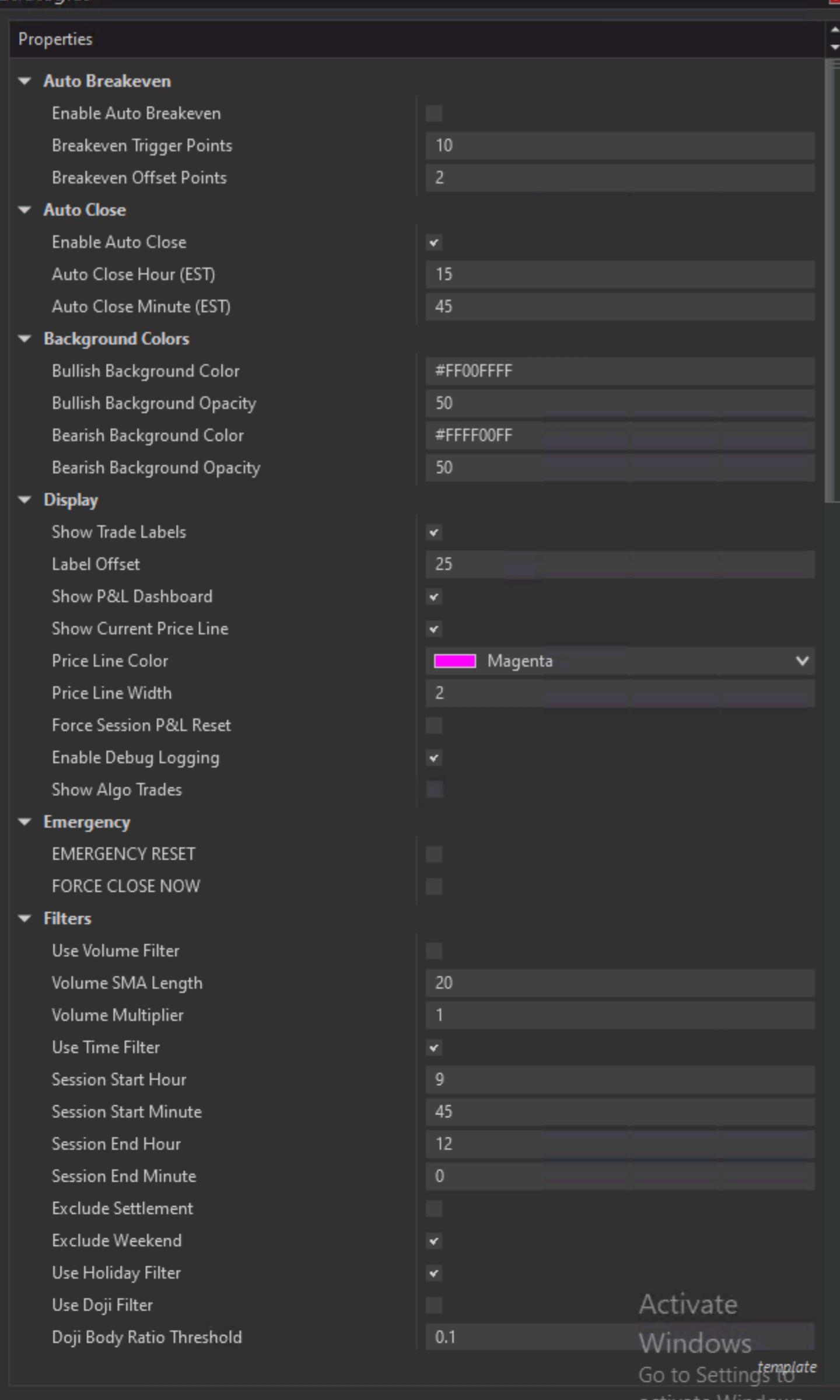The height and width of the screenshot is (1400, 840).
Task: Collapse the Background Colors group
Action: [x=24, y=339]
